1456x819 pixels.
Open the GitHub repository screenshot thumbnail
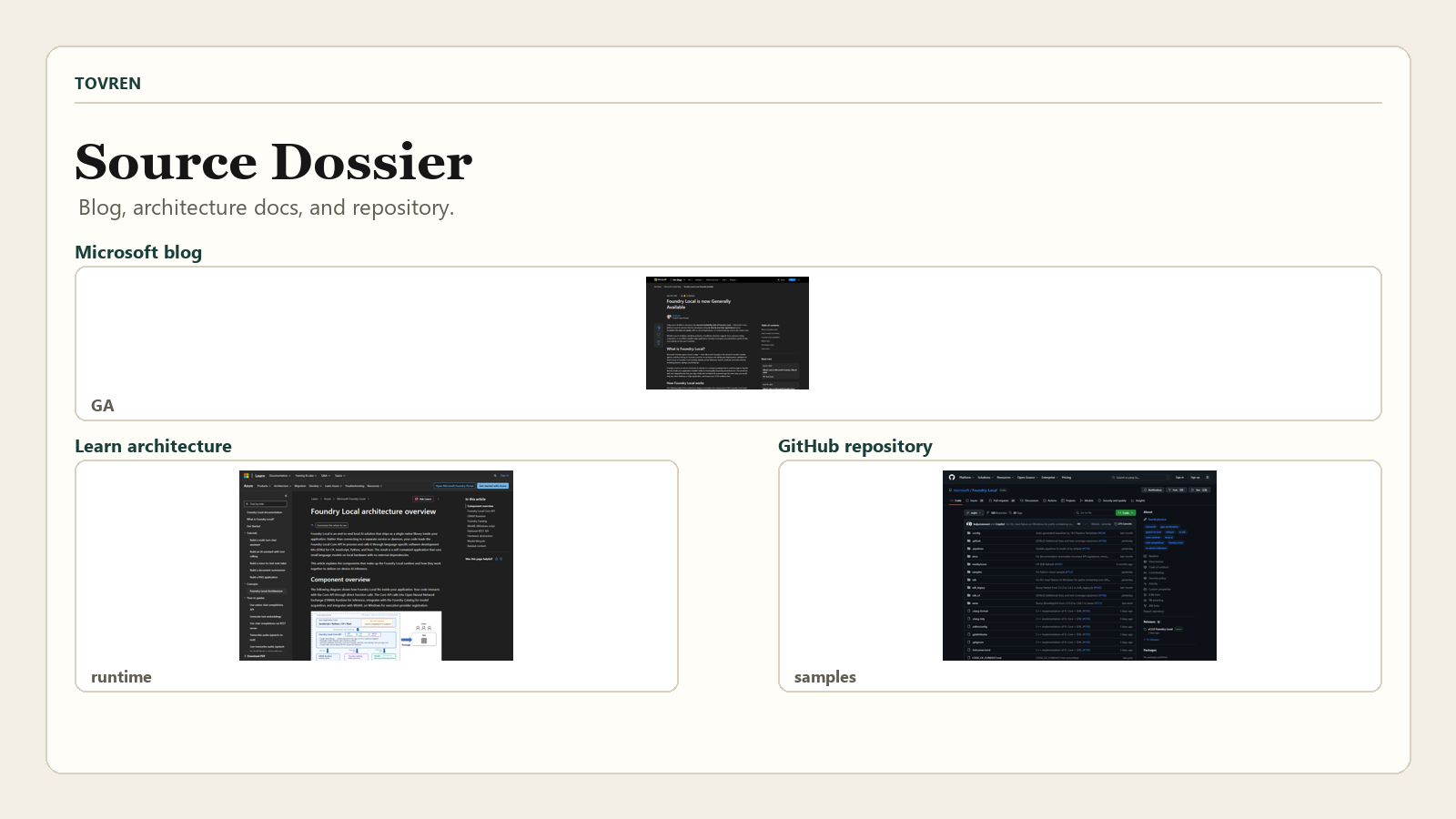(1079, 565)
